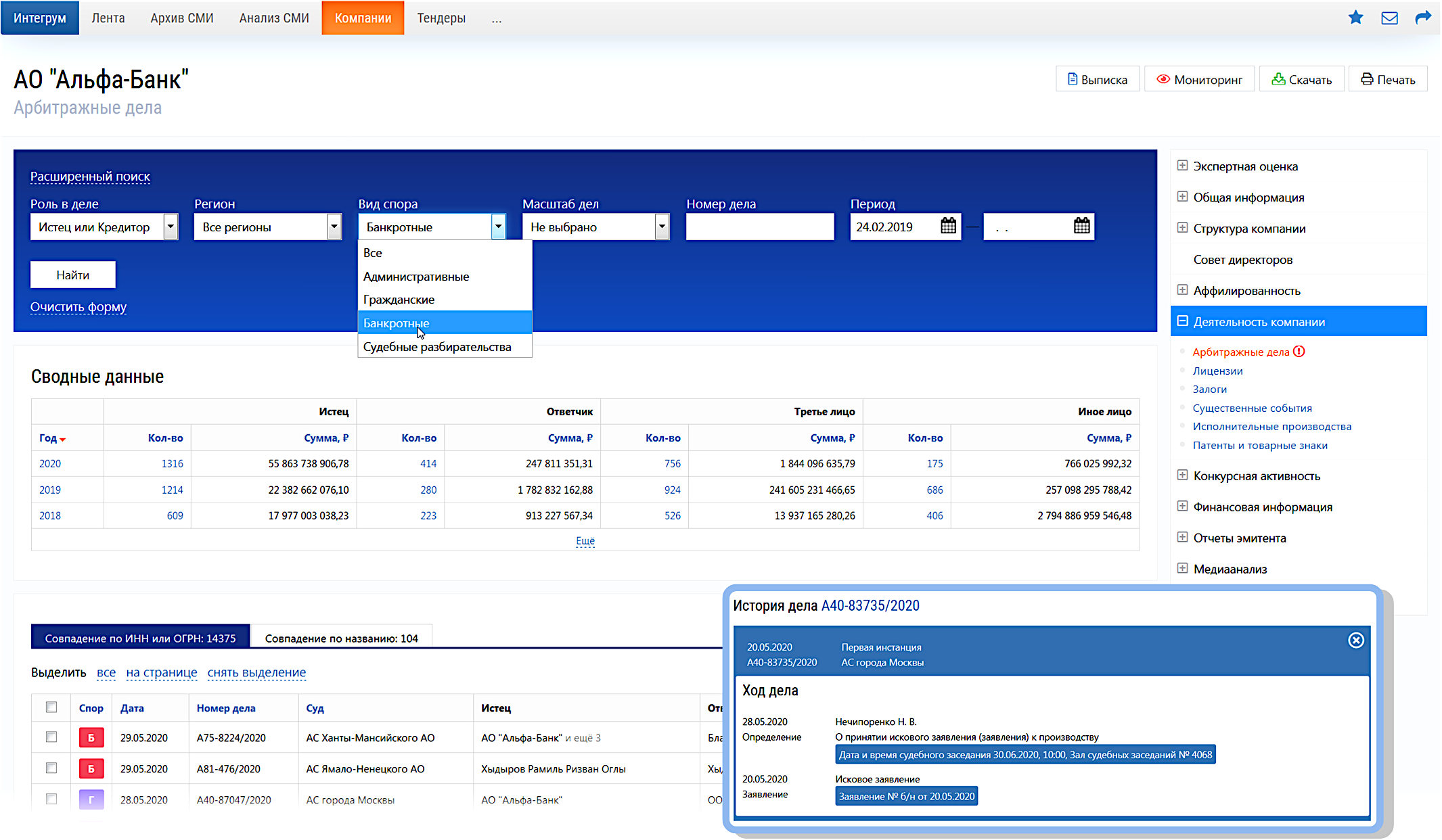
Task: Open the mail envelope icon
Action: tap(1389, 18)
